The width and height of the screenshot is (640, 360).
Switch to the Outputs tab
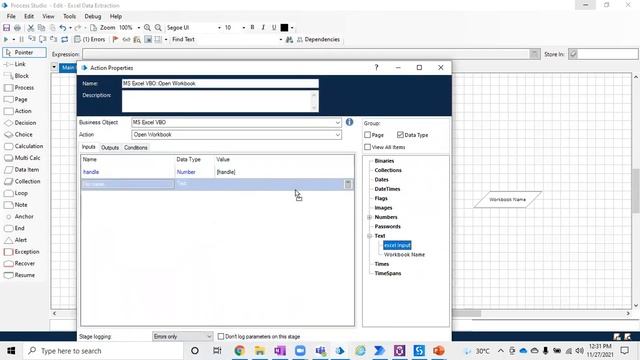(x=110, y=147)
